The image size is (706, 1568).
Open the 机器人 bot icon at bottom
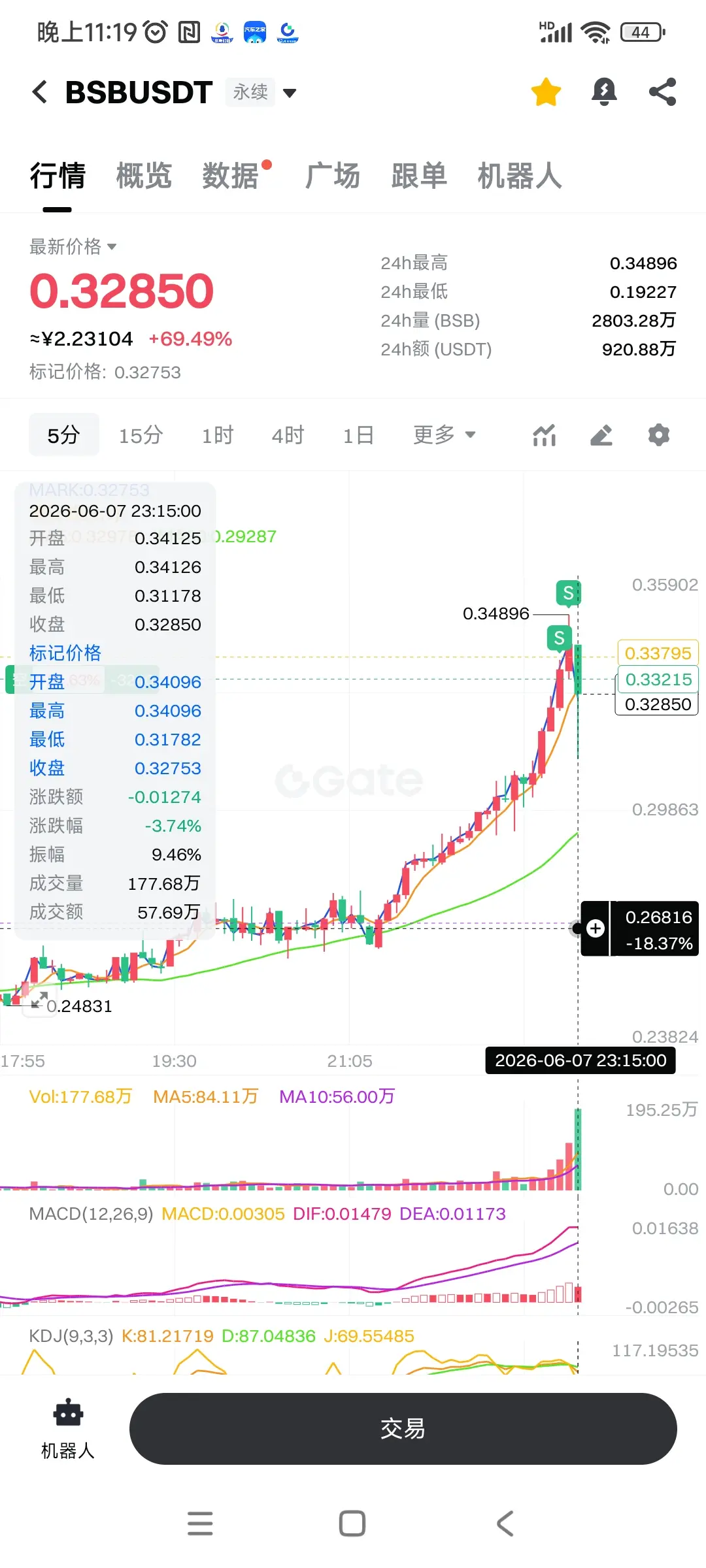(x=68, y=1429)
